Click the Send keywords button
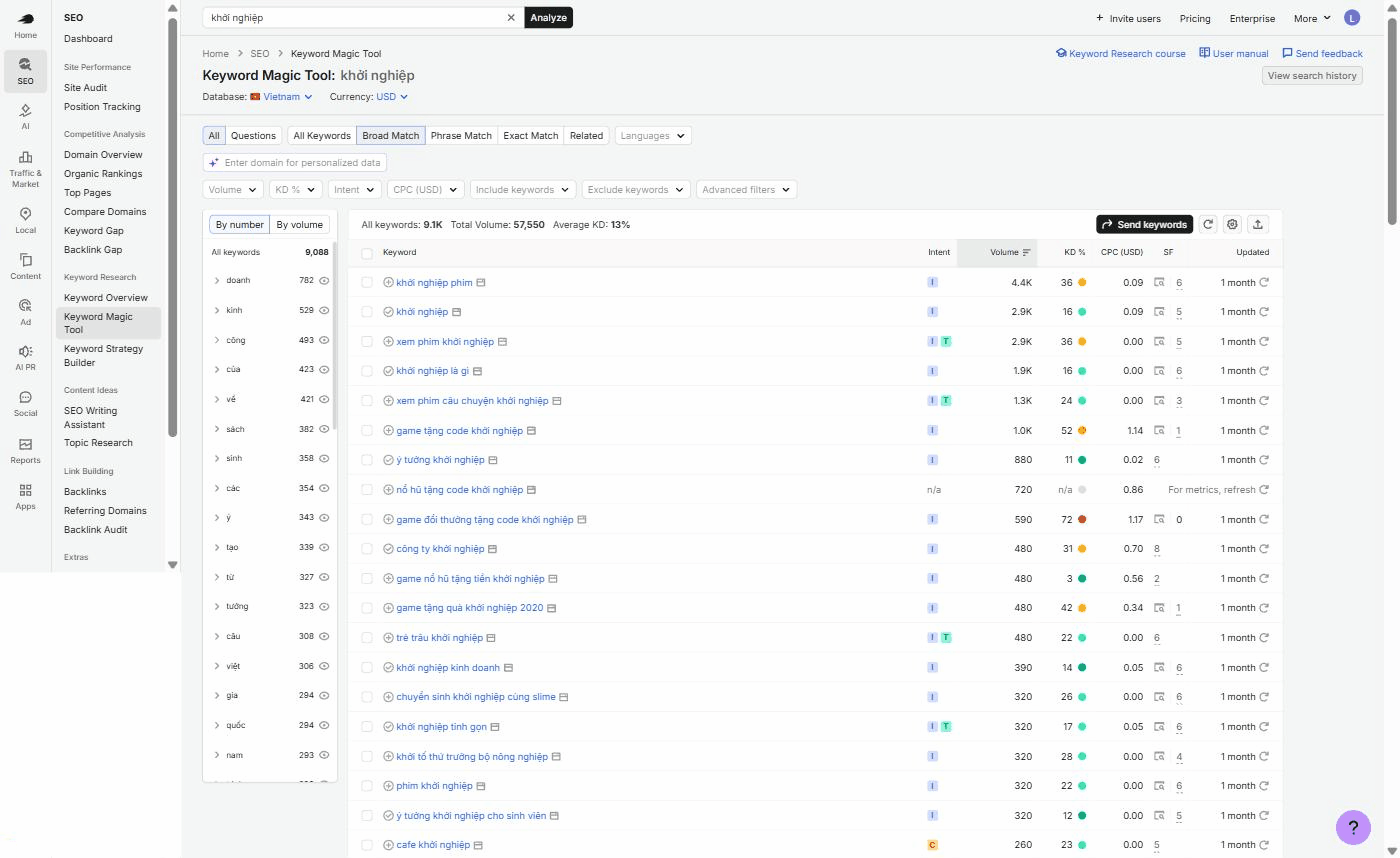The height and width of the screenshot is (858, 1400). (x=1144, y=224)
